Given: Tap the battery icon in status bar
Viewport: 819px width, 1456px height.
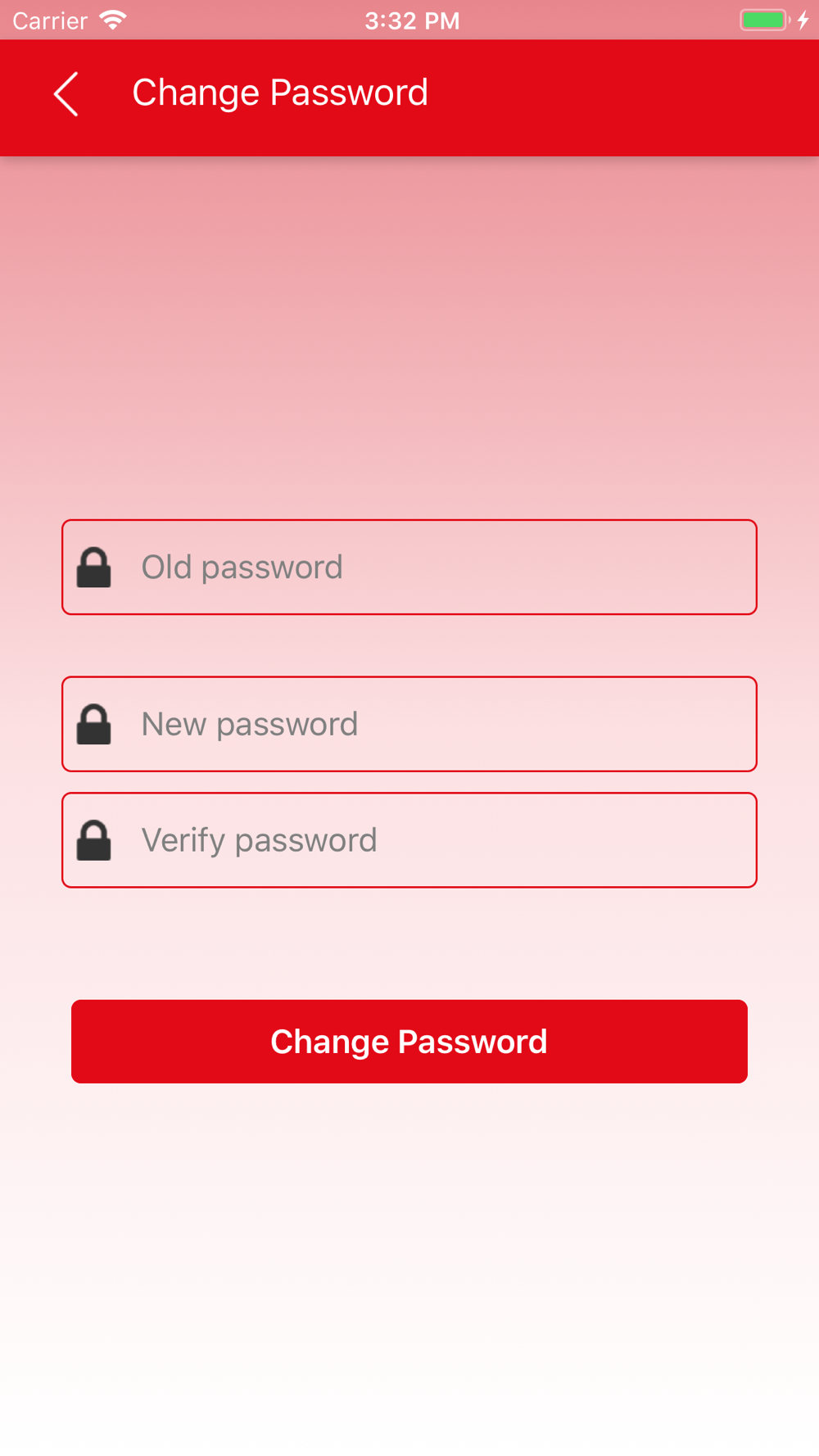Looking at the screenshot, I should pos(765,20).
